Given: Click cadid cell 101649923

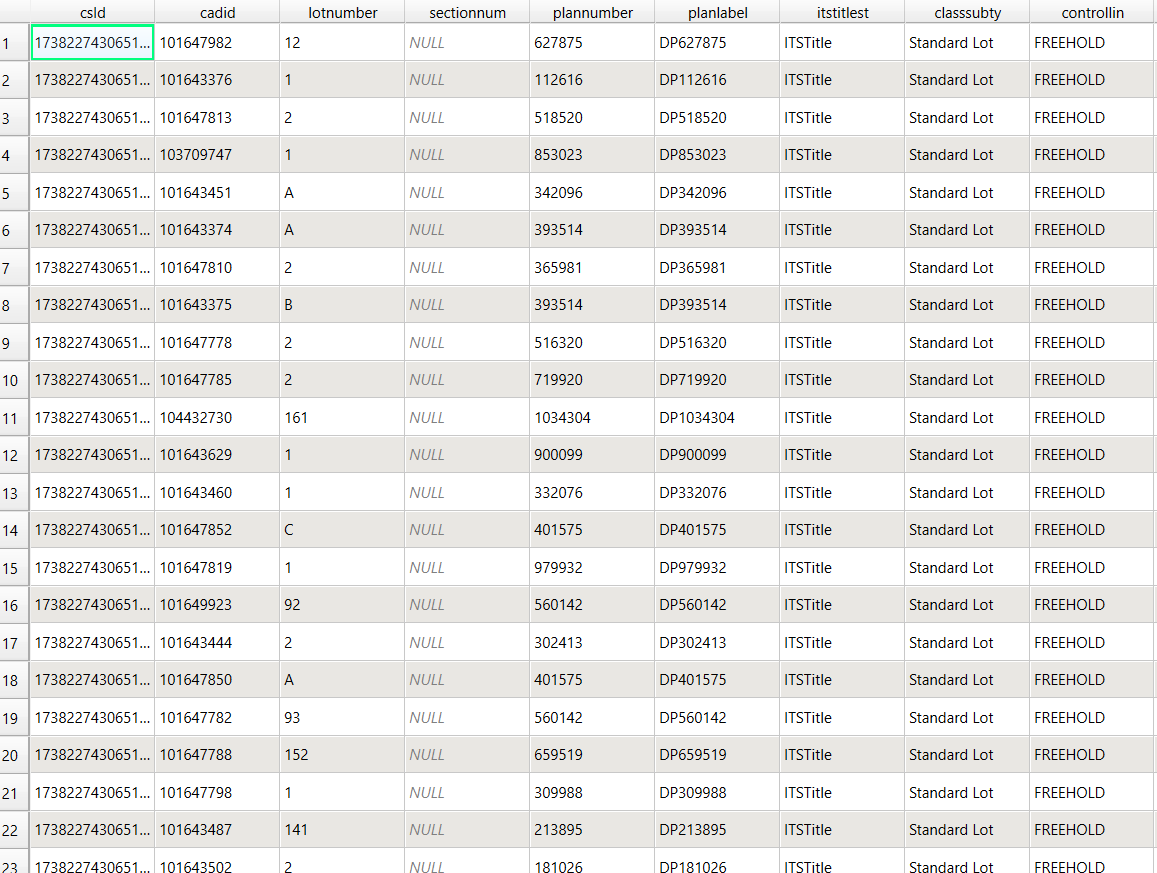Looking at the screenshot, I should point(217,605).
